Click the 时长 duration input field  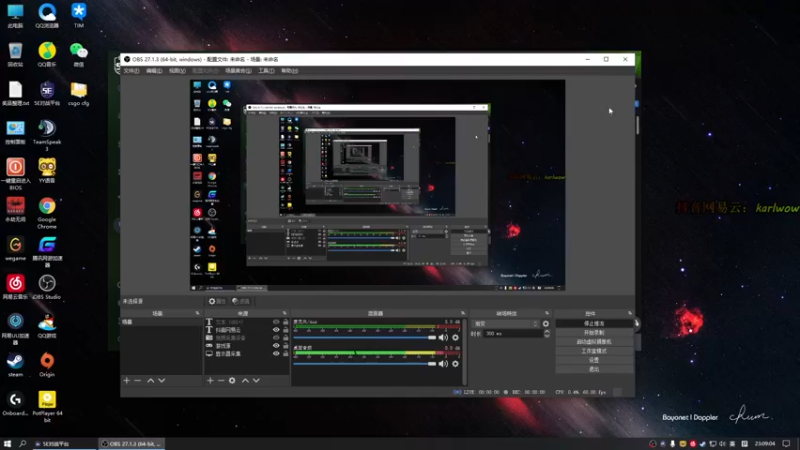pos(513,334)
